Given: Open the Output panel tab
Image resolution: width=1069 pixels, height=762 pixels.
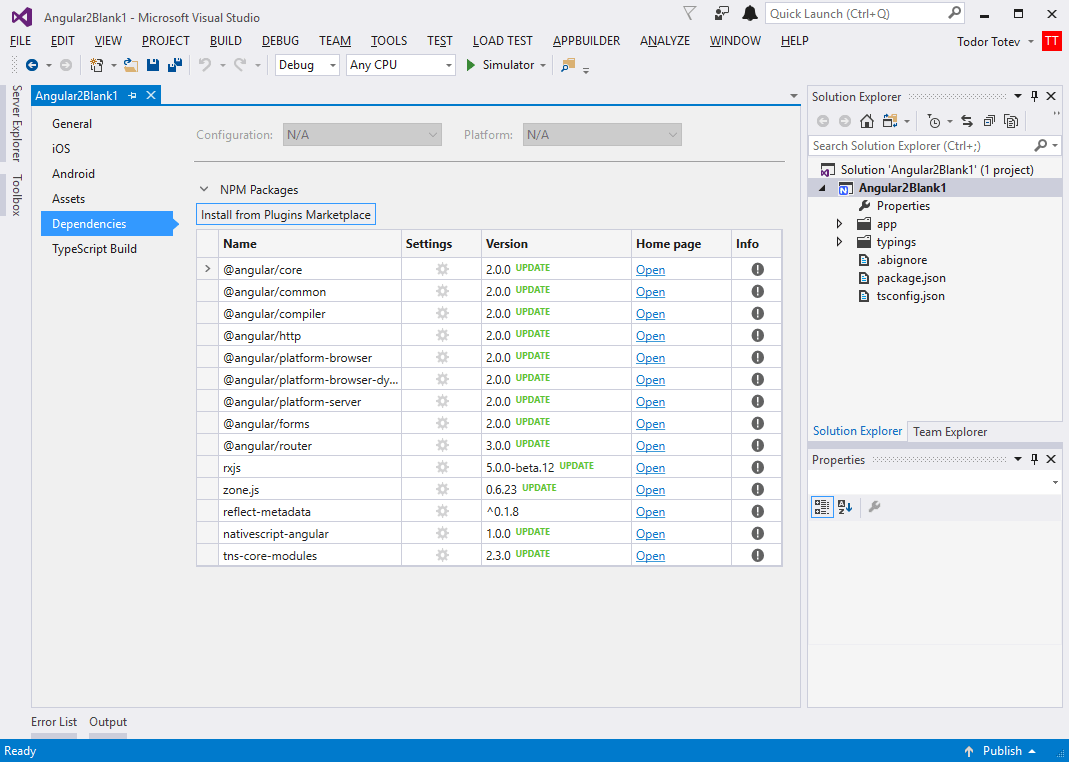Looking at the screenshot, I should [108, 722].
